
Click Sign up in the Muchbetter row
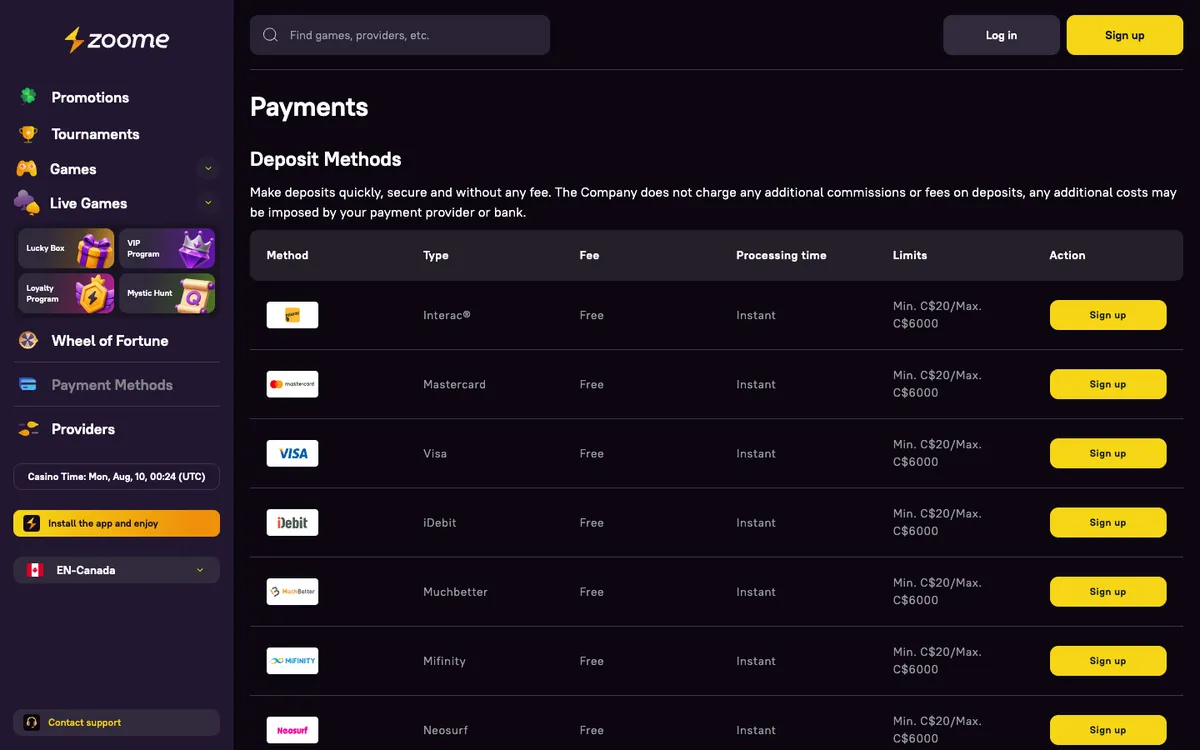pos(1108,591)
